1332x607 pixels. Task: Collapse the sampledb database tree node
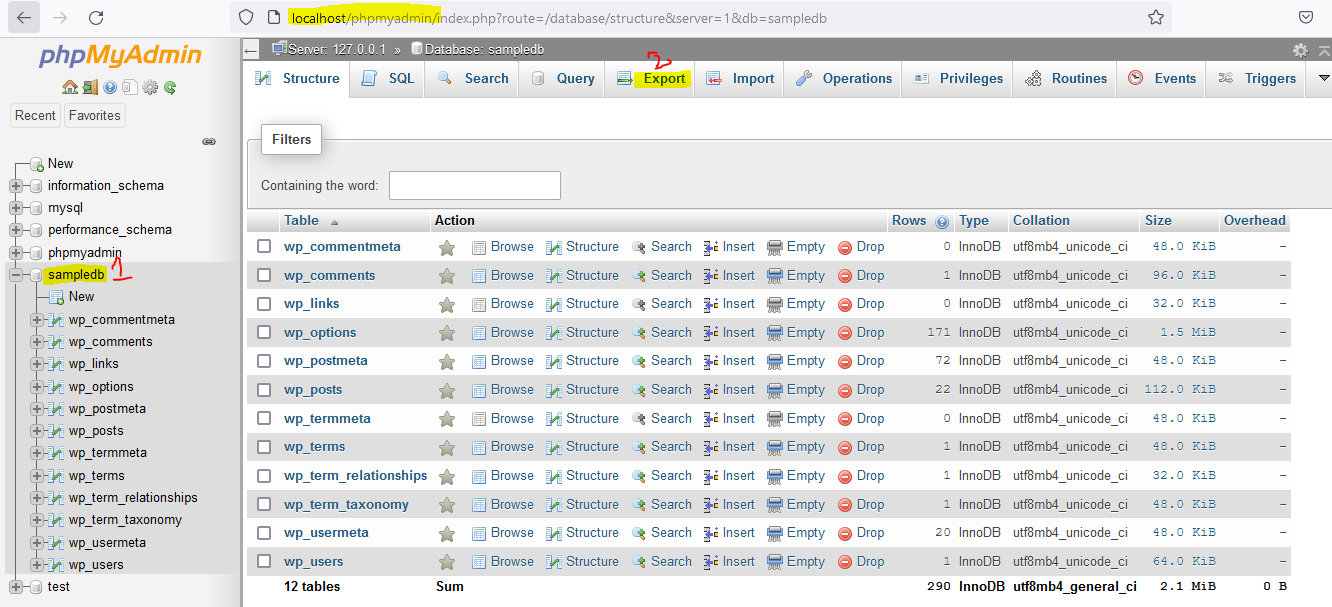point(15,275)
